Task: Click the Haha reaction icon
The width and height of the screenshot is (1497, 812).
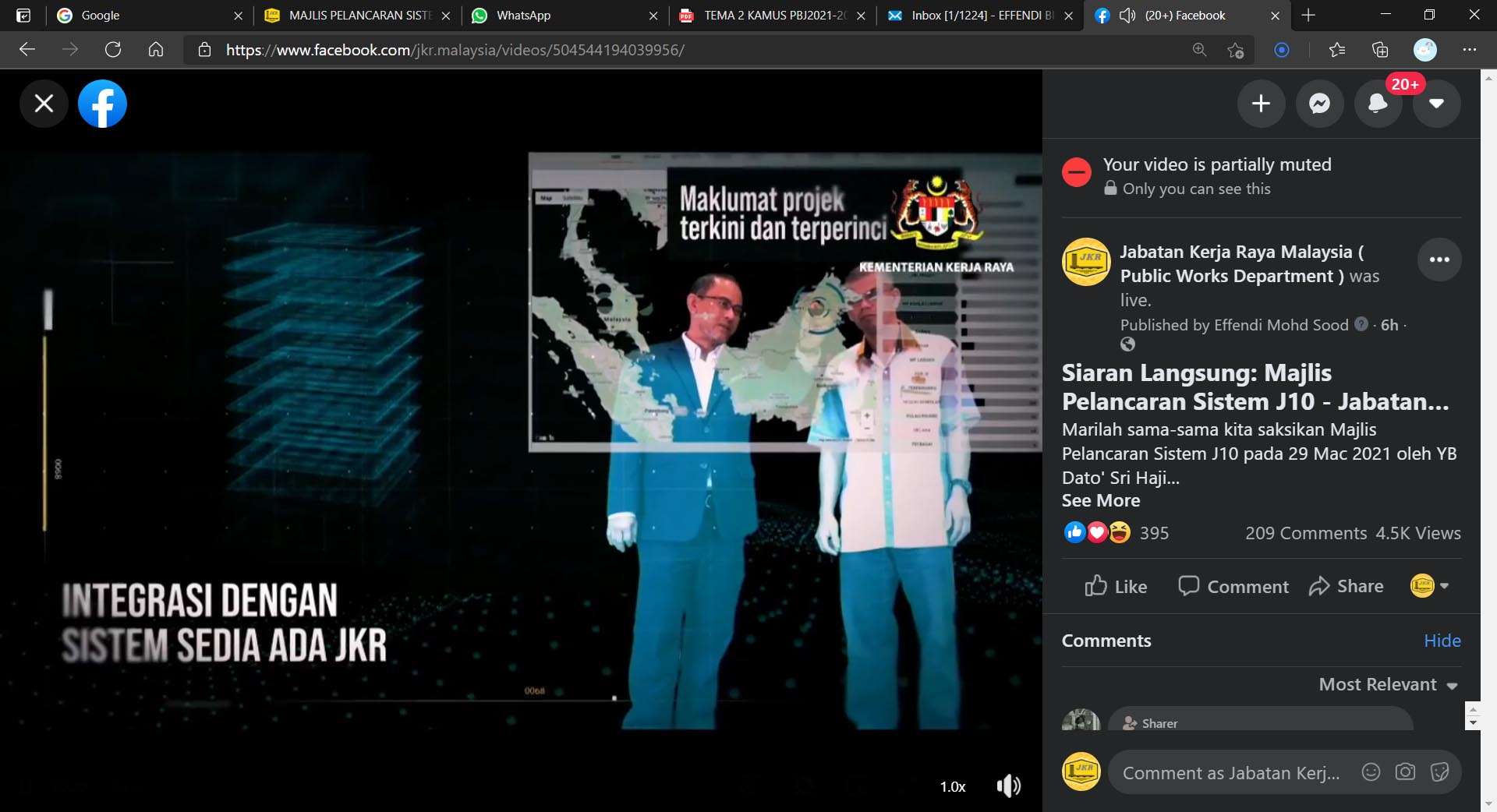Action: point(1120,532)
